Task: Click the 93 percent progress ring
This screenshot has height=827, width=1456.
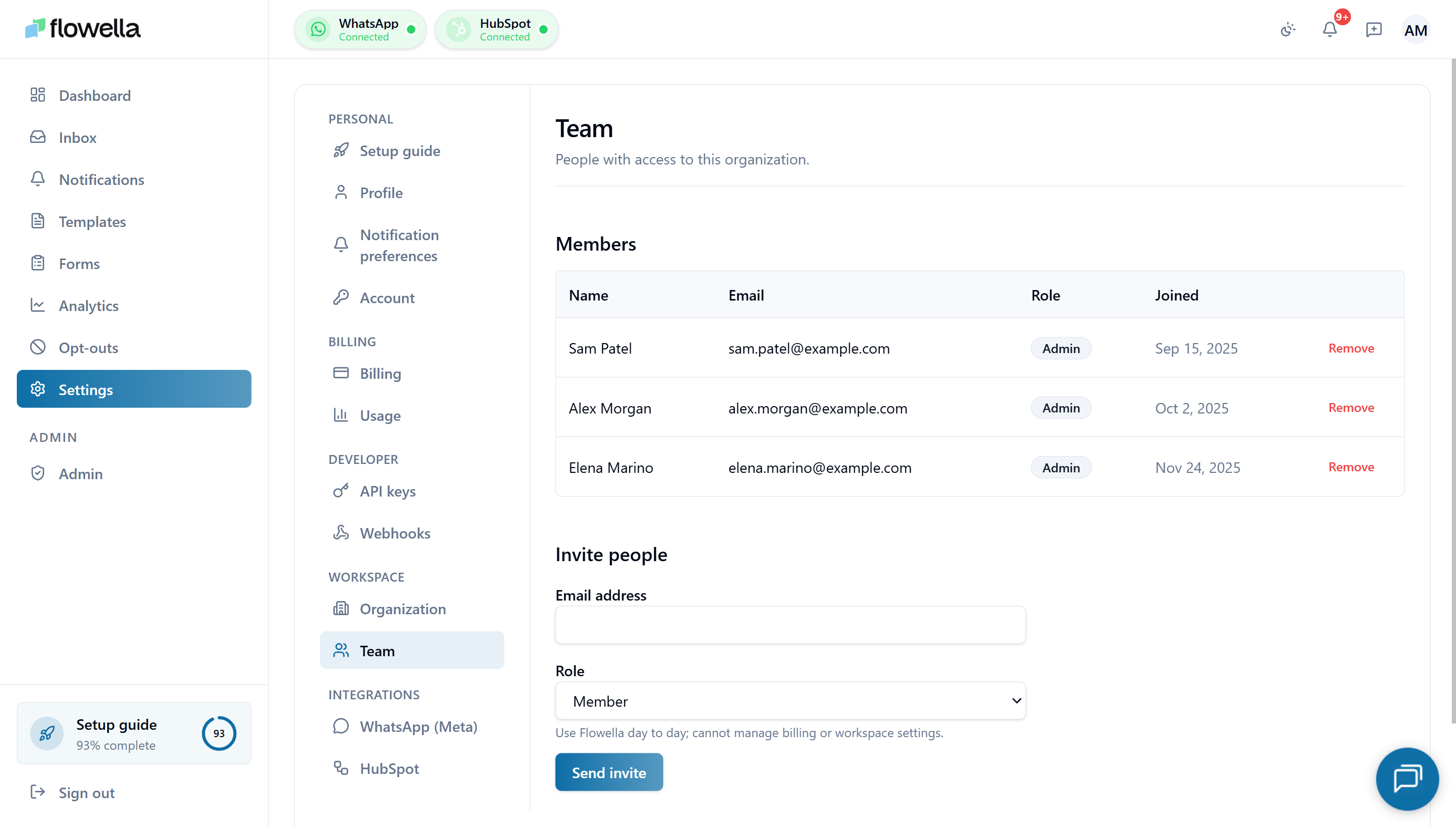Action: pyautogui.click(x=219, y=733)
